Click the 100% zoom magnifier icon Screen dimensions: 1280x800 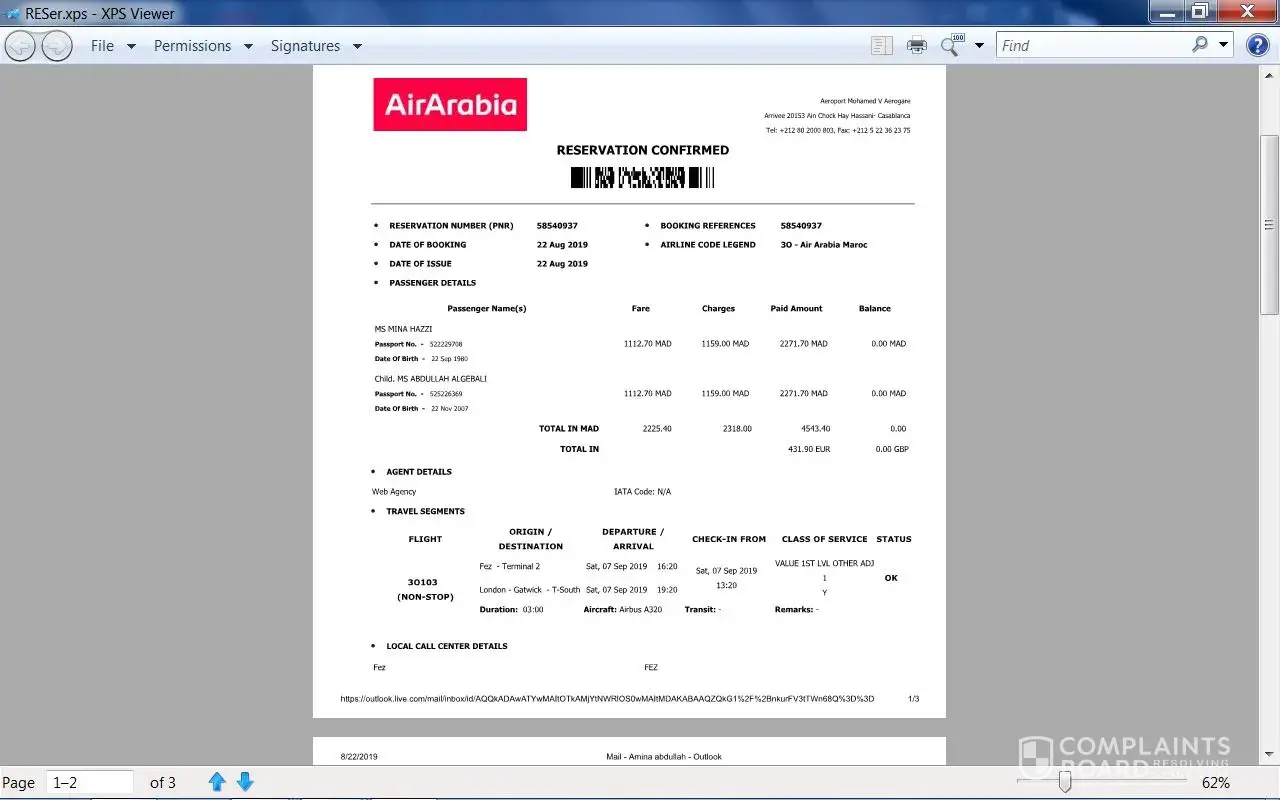point(951,45)
